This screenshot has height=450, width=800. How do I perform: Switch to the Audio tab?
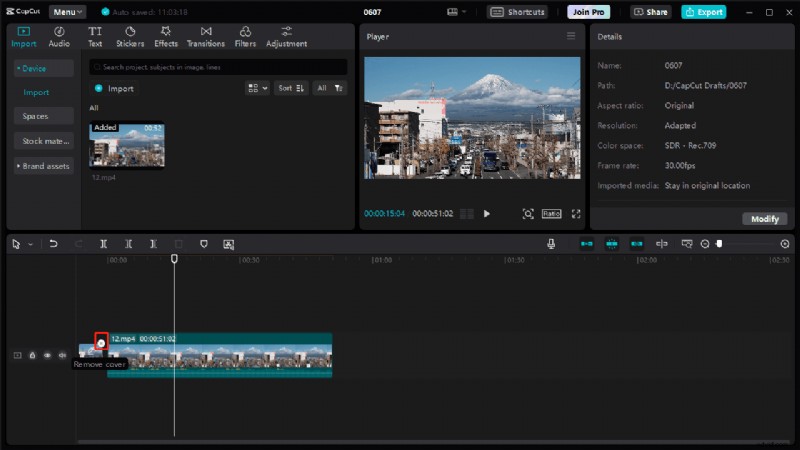point(59,37)
